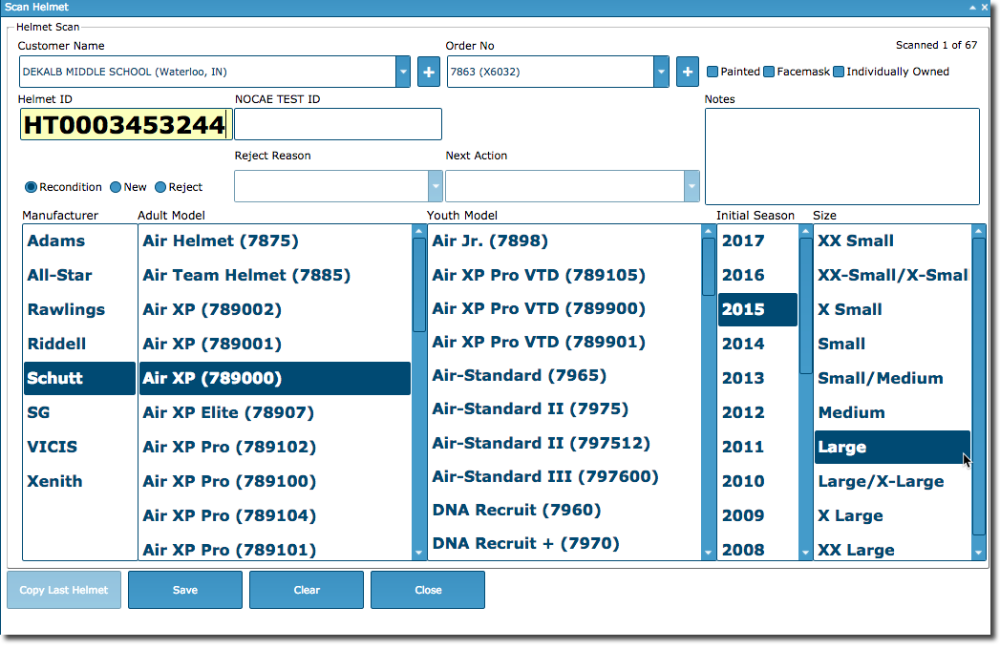Select Air Team Helmet (7885)
Image resolution: width=1000 pixels, height=649 pixels.
[275, 275]
